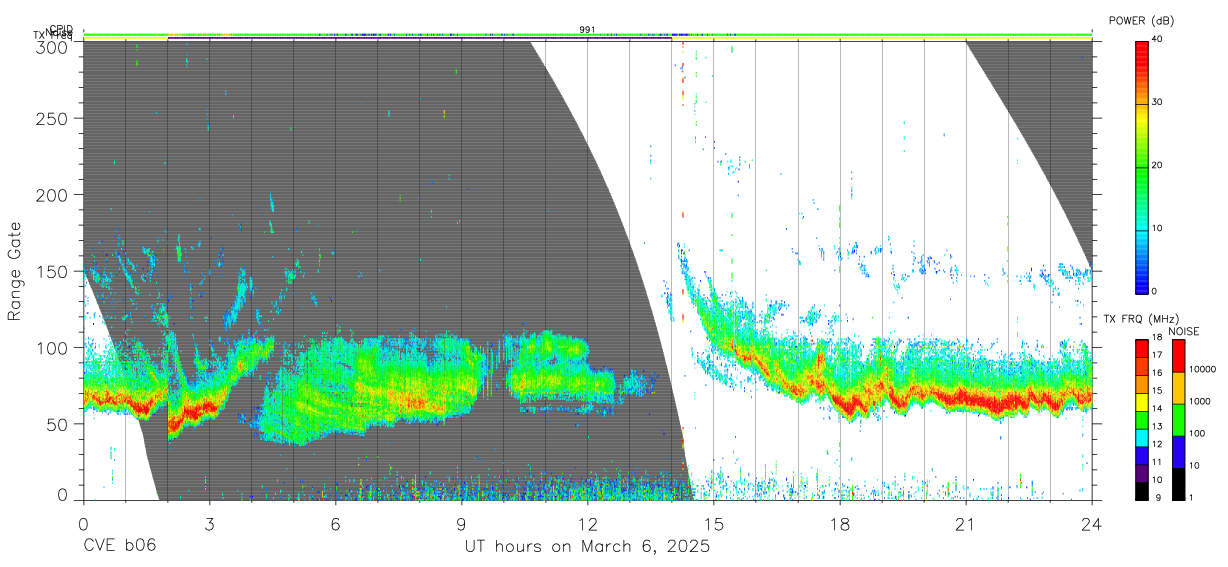Viewport: 1228px width, 567px height.
Task: Click the '10' label on POWER scale
Action: [x=1157, y=228]
